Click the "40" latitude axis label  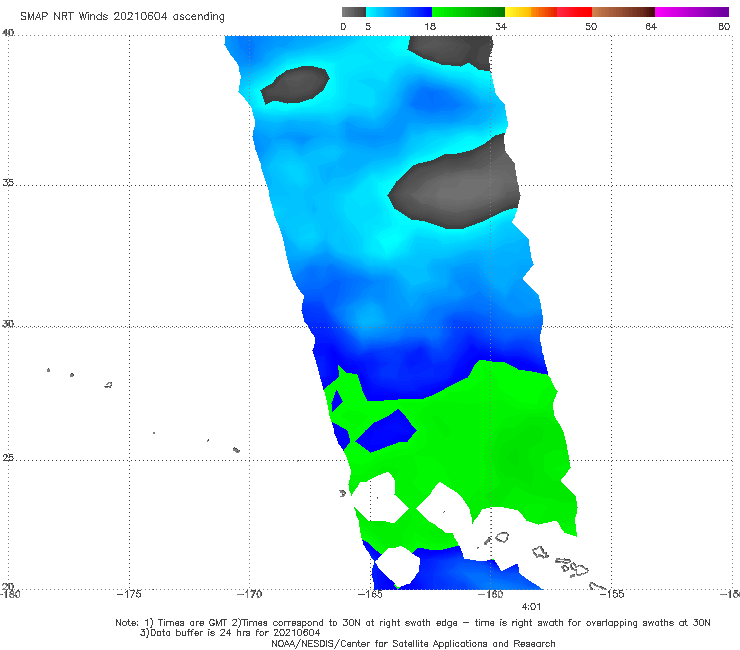(8, 33)
